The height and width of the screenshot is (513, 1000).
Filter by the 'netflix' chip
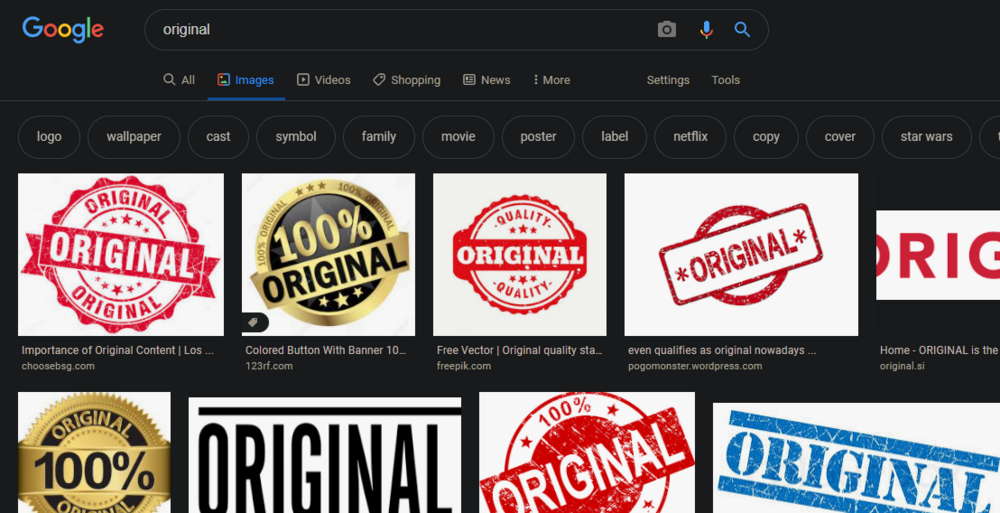tap(690, 137)
